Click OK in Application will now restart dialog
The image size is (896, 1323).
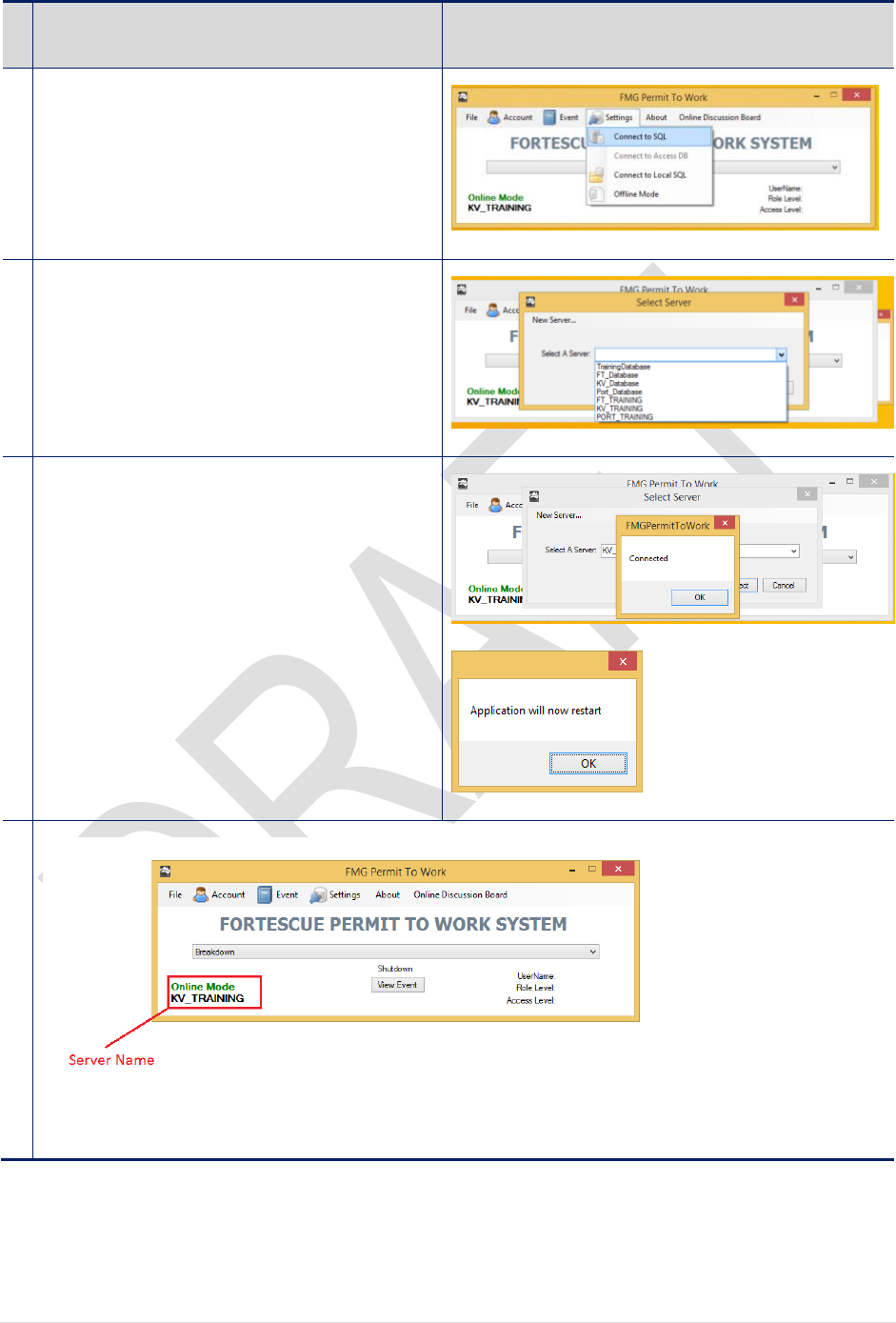pos(588,764)
